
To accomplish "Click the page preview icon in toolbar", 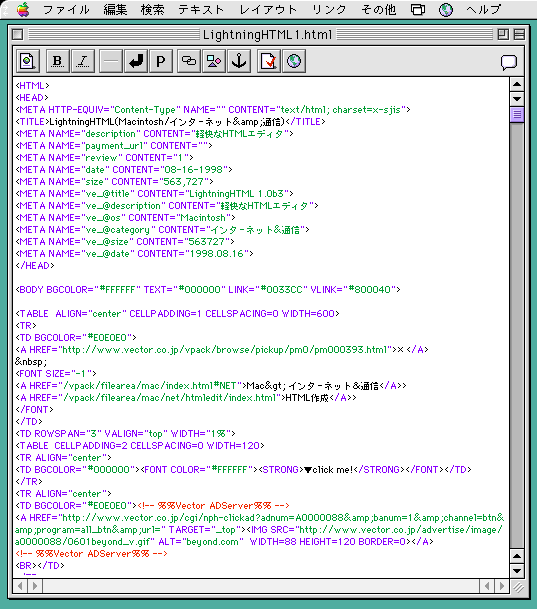I will point(28,61).
